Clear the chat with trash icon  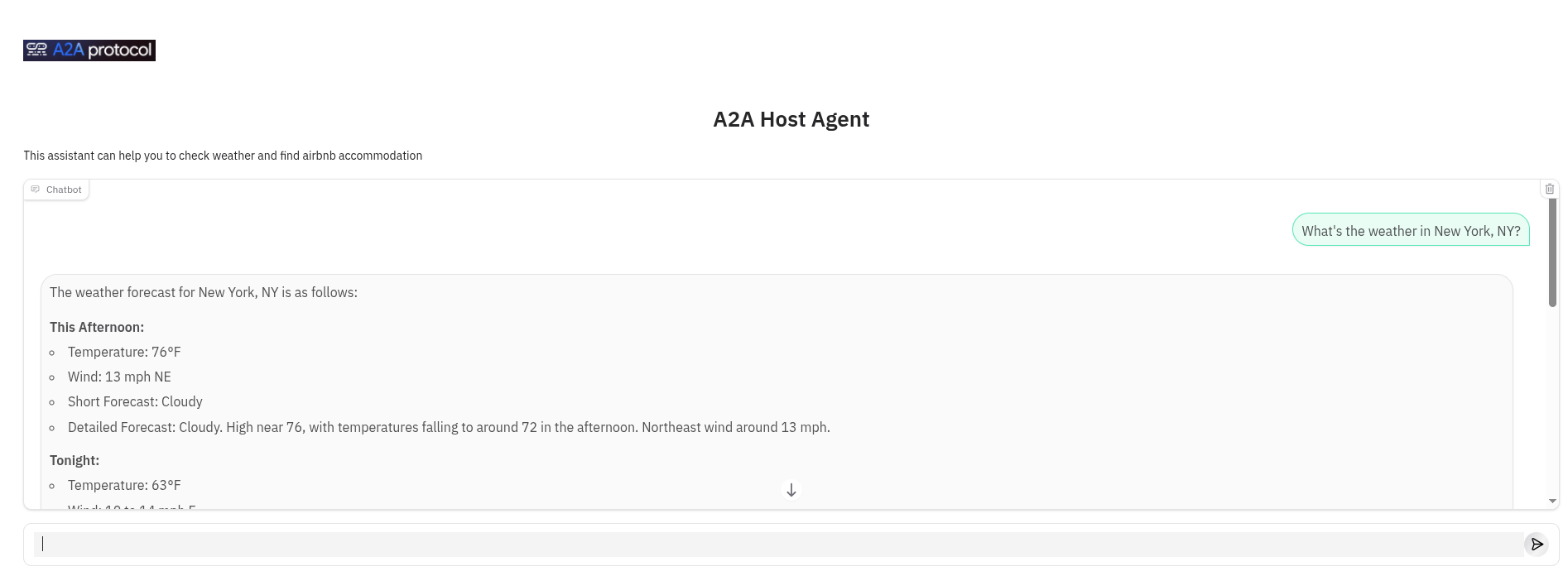tap(1550, 189)
